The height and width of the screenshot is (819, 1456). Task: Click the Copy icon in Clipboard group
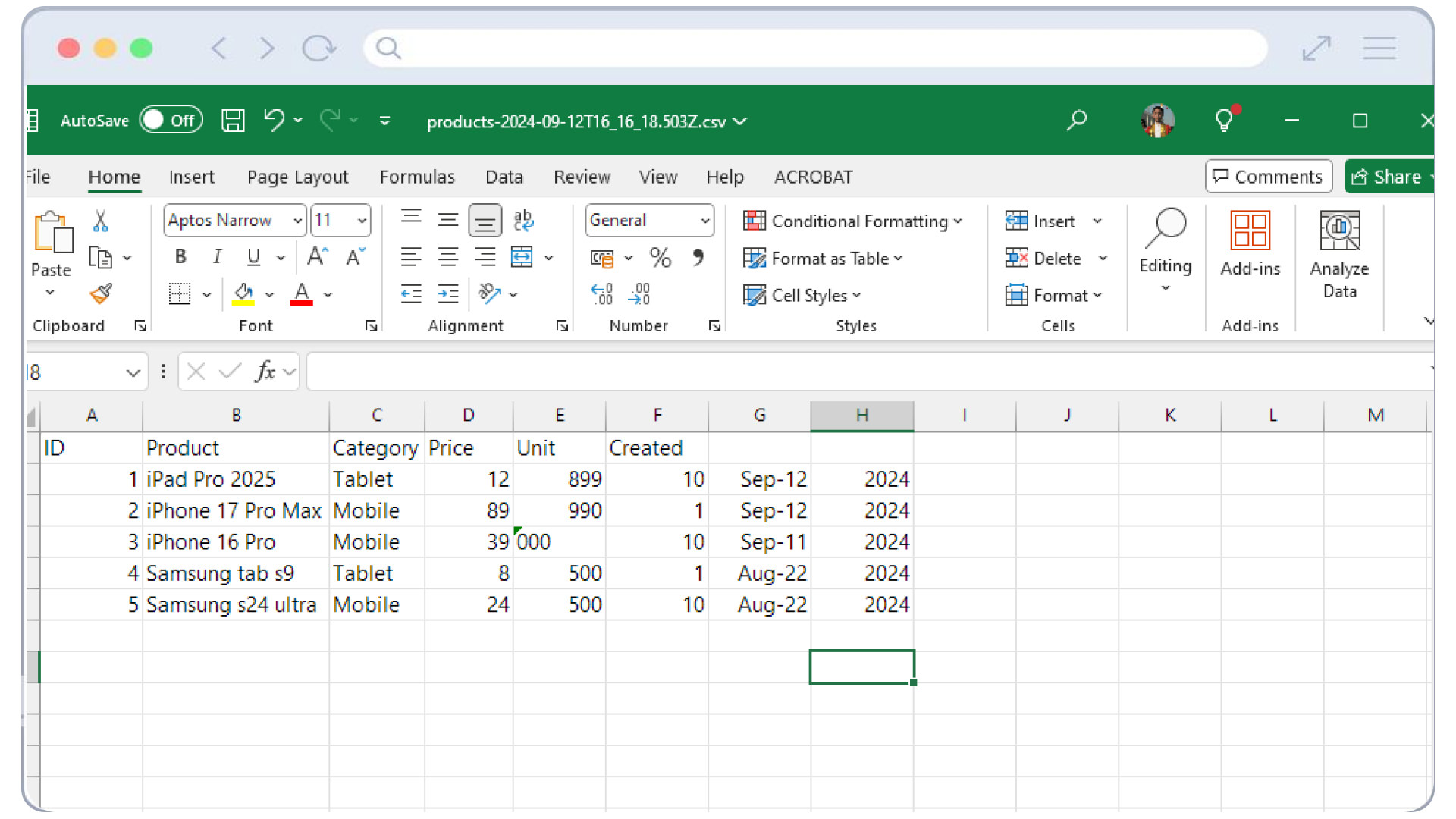point(100,258)
